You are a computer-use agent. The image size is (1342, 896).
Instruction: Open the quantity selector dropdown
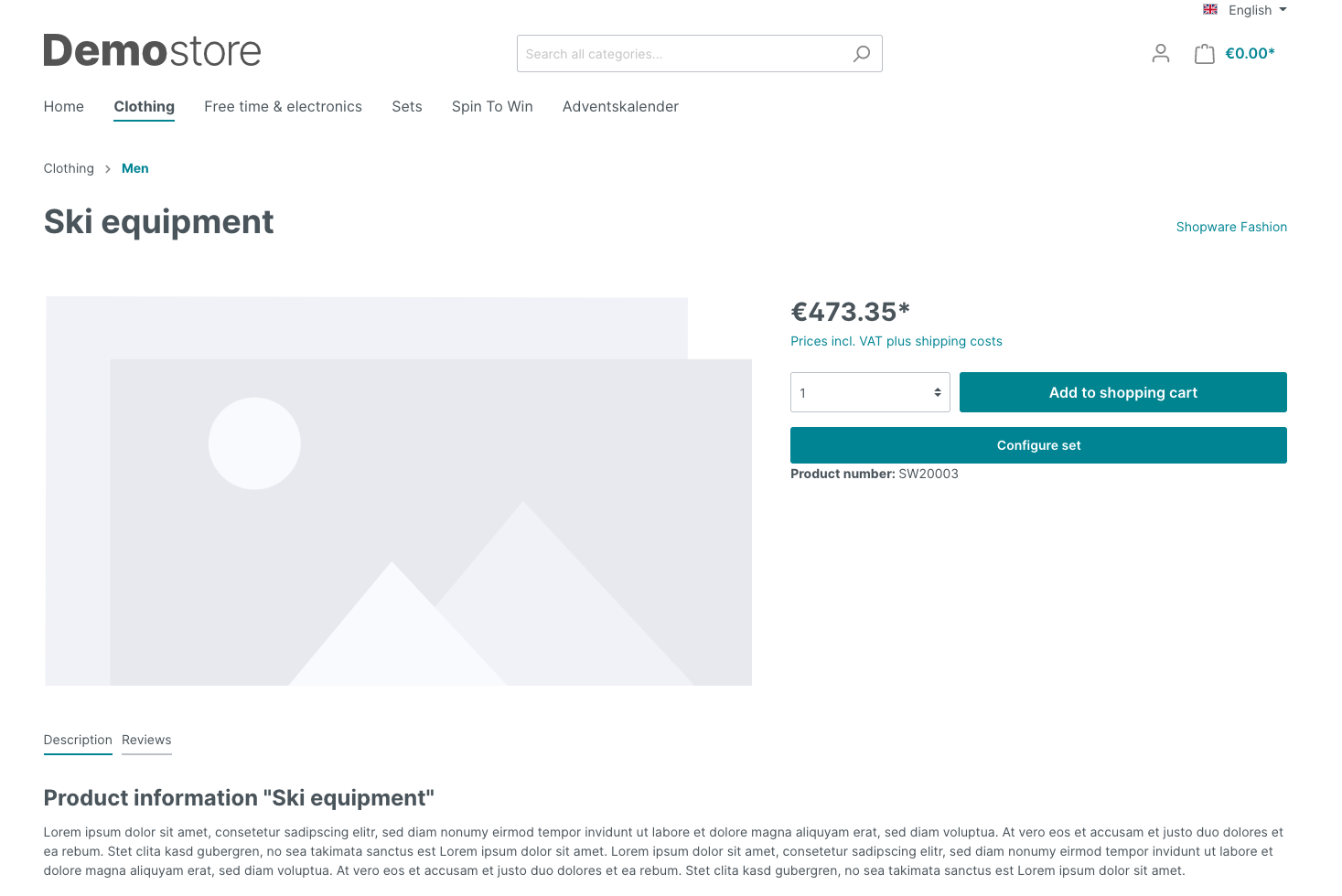(x=870, y=392)
